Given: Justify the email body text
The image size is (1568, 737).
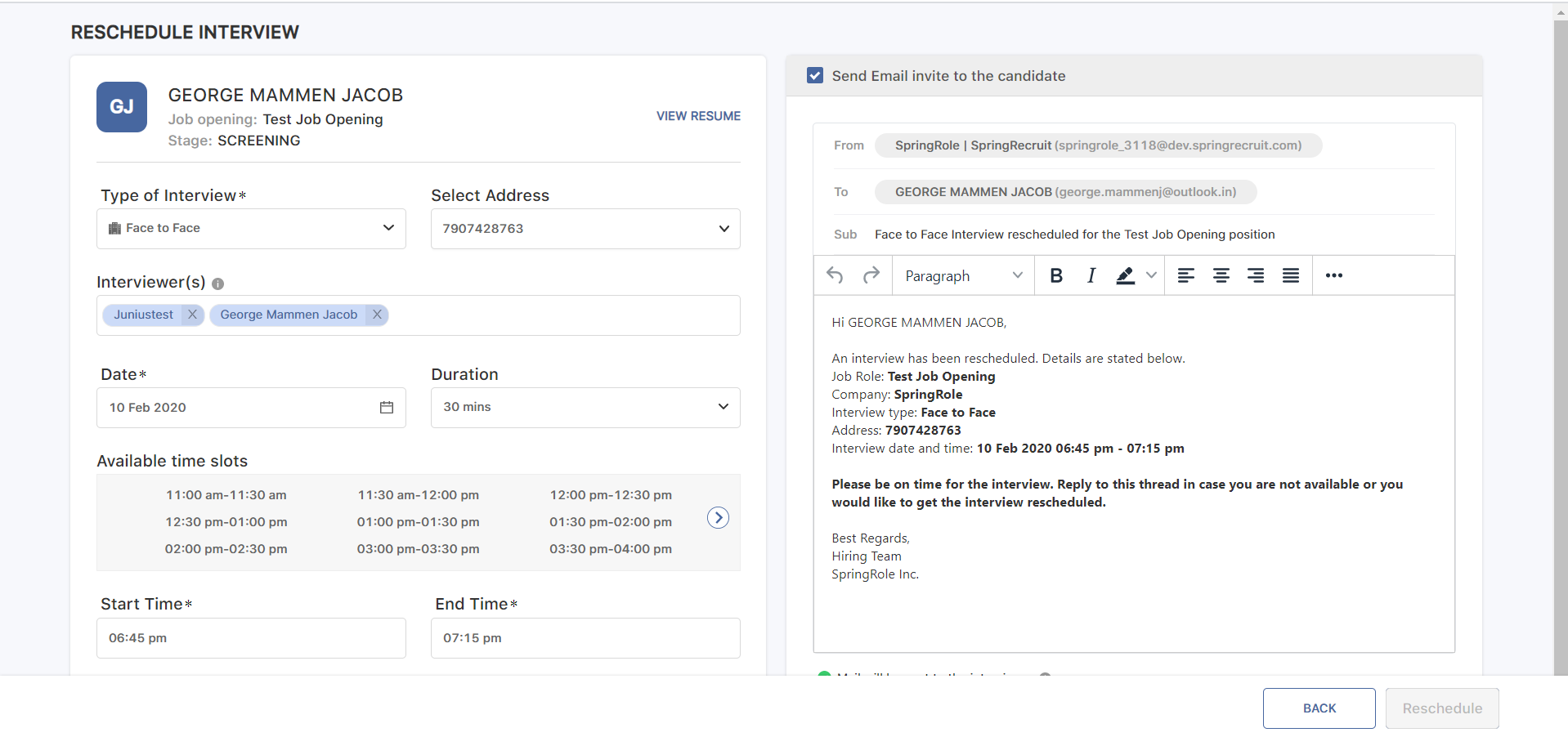Looking at the screenshot, I should (1291, 275).
